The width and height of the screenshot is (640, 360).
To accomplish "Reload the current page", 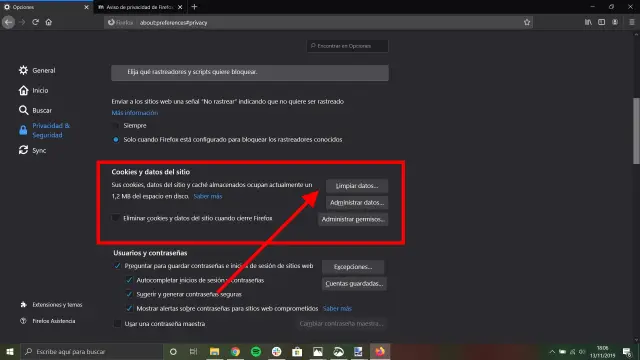I will pos(36,22).
